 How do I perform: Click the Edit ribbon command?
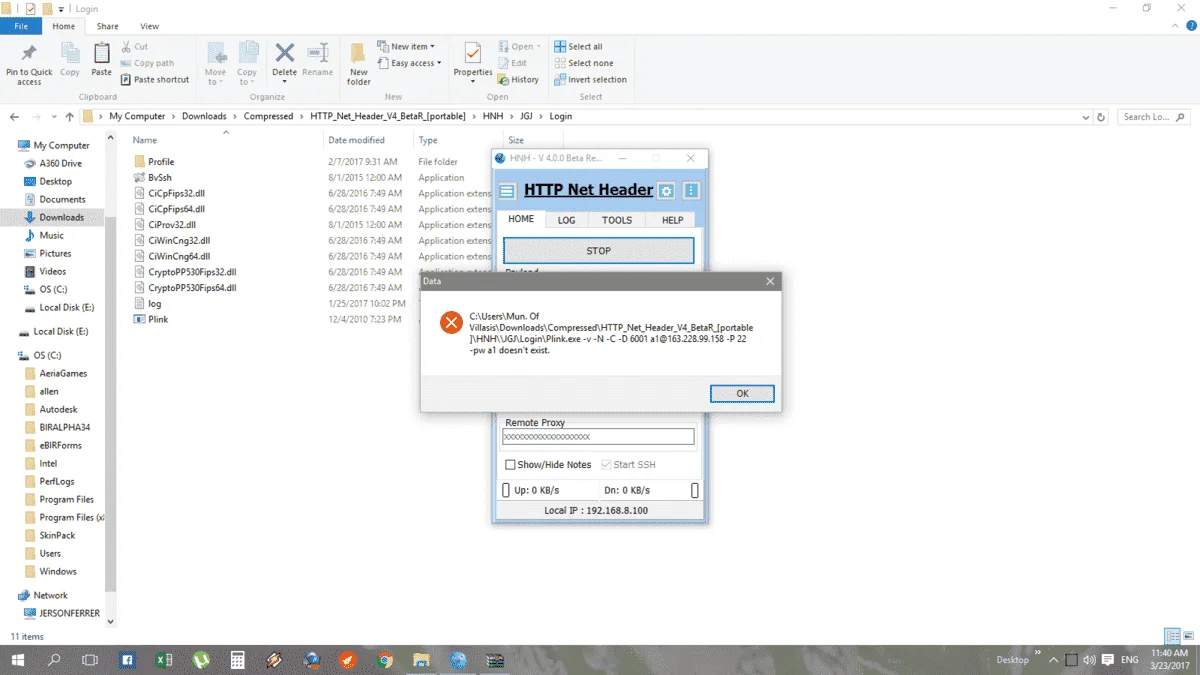click(512, 63)
